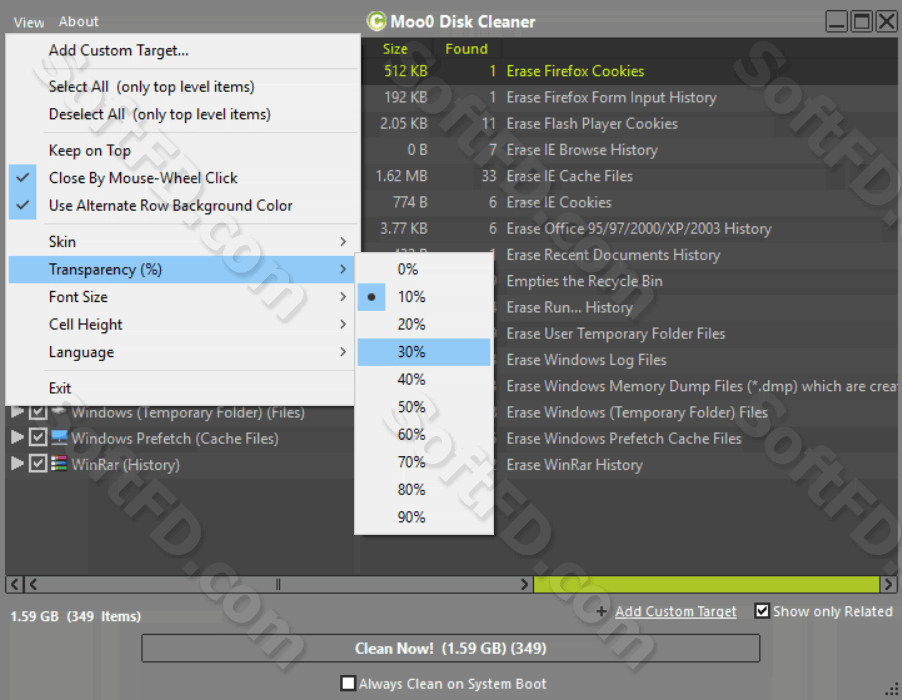Select Erase Office 95/97/2000/XP/2003 History row

(629, 229)
